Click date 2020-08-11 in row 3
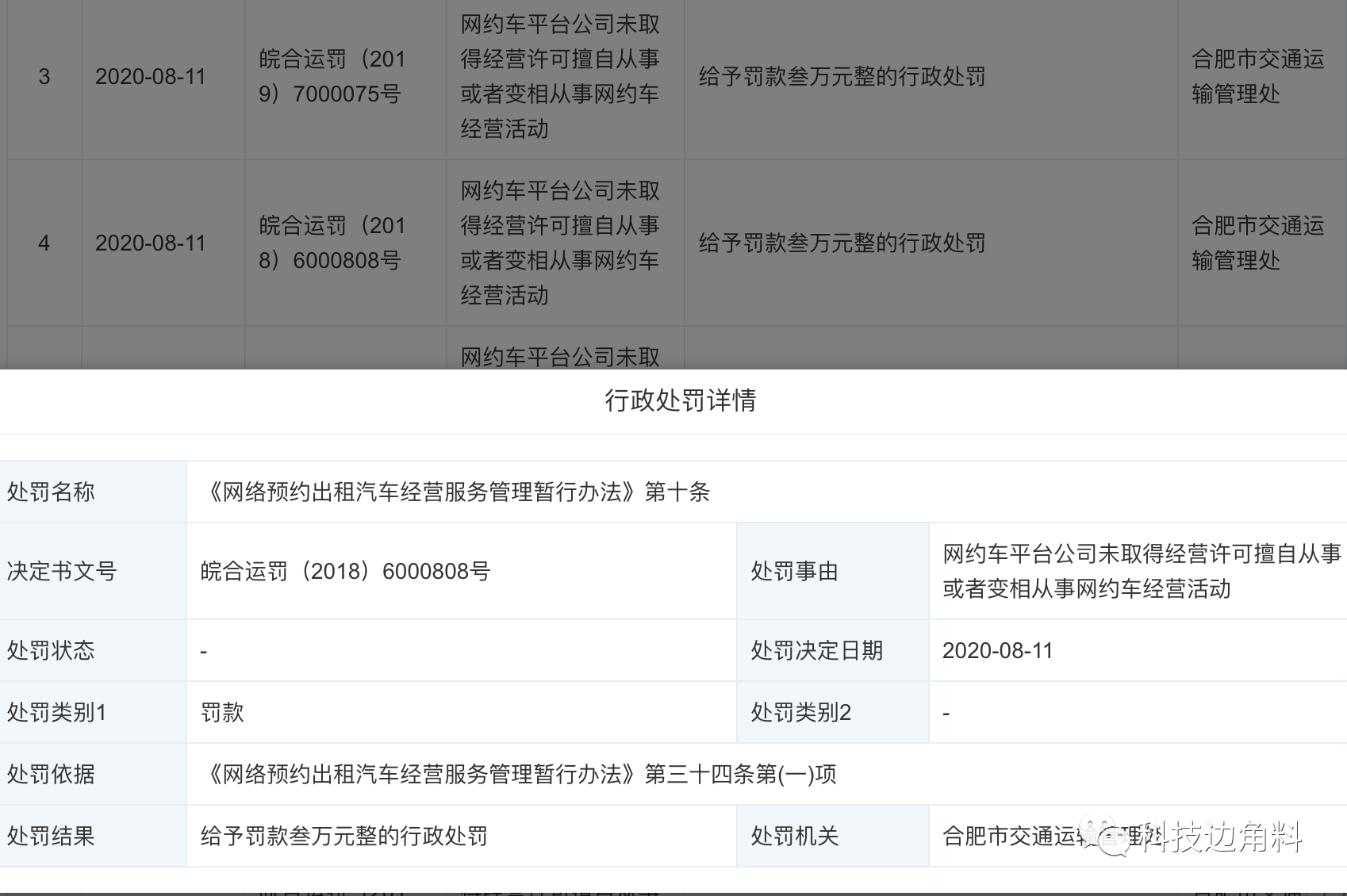Viewport: 1347px width, 896px height. pyautogui.click(x=151, y=77)
